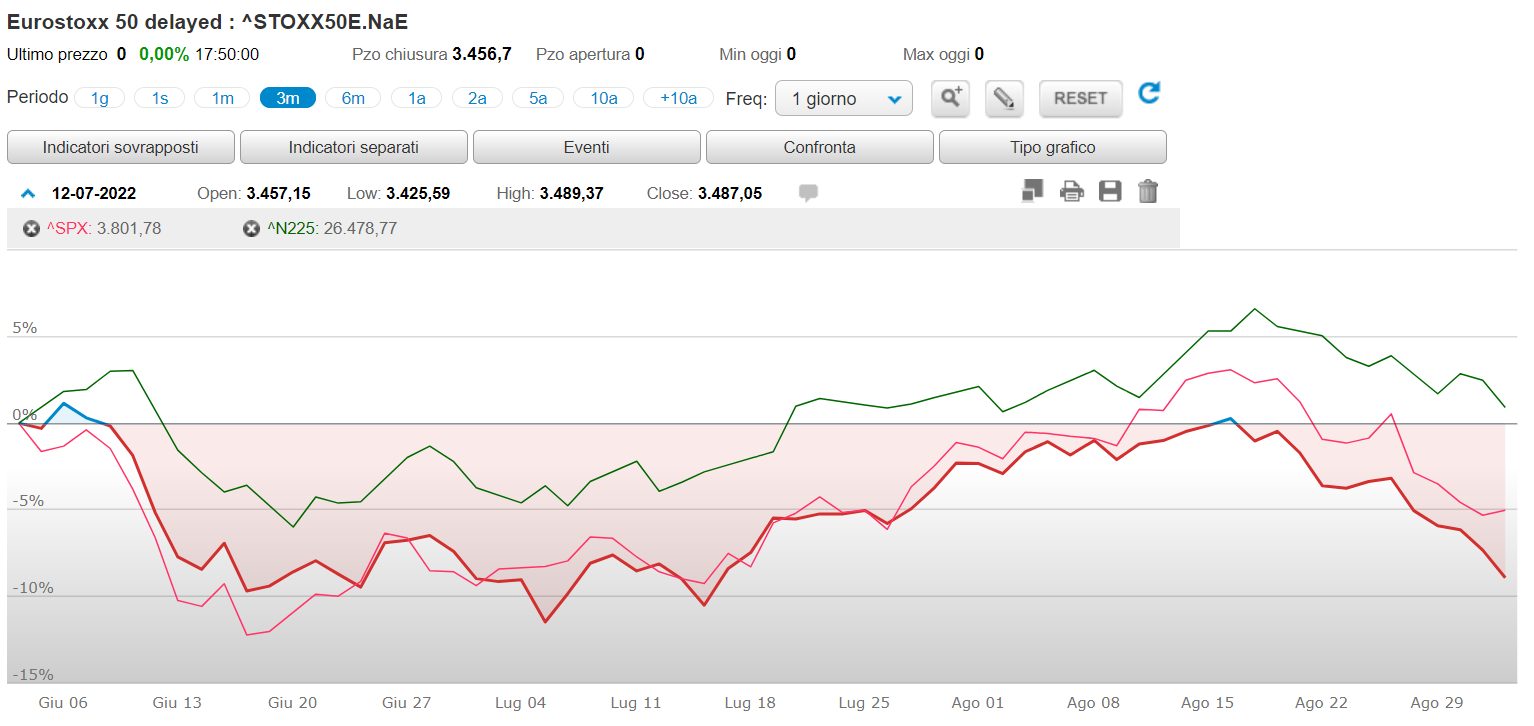Viewport: 1534px width, 726px height.
Task: Set period to 1g
Action: [100, 98]
